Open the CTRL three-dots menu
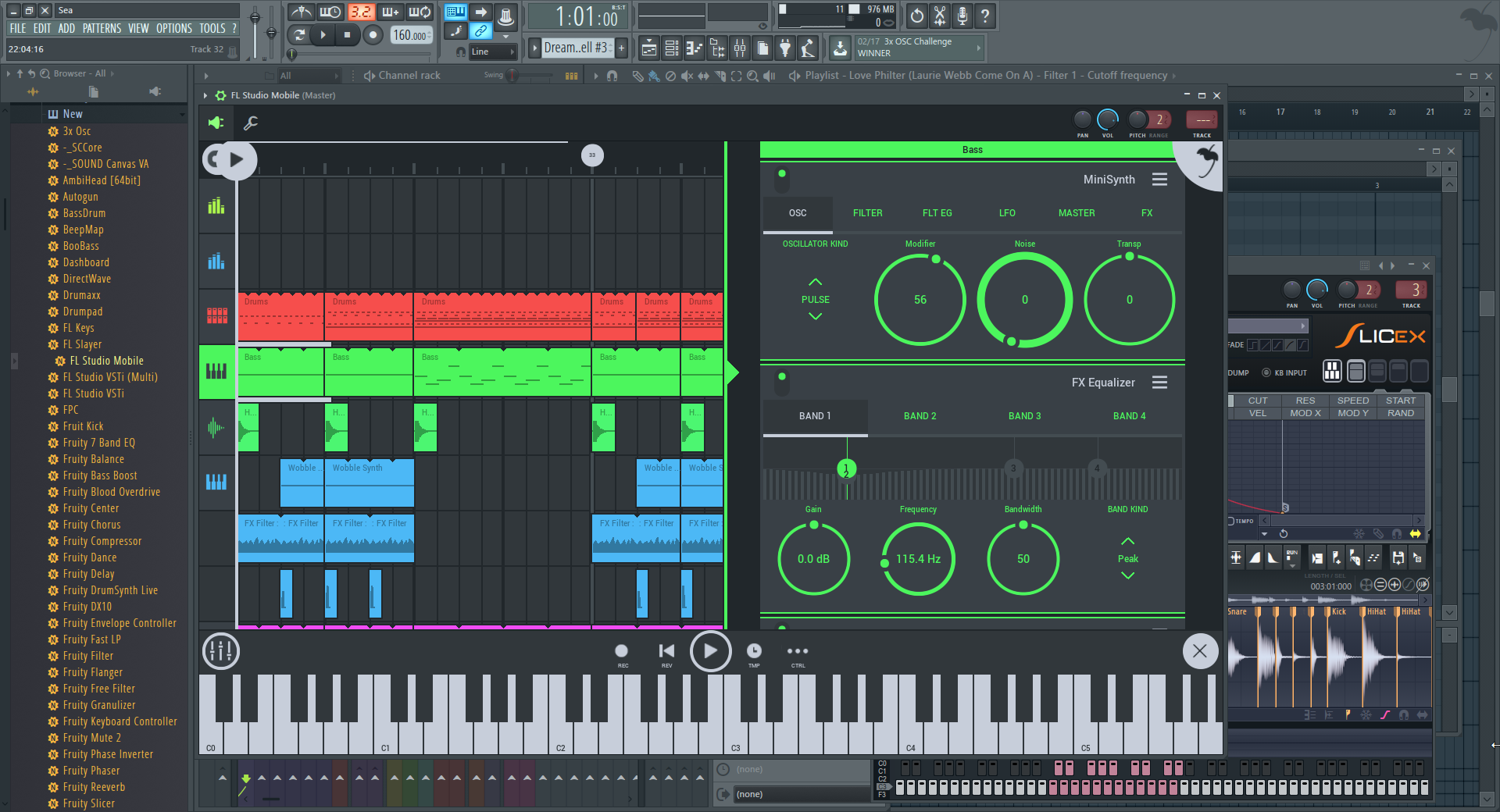The image size is (1500, 812). tap(798, 654)
